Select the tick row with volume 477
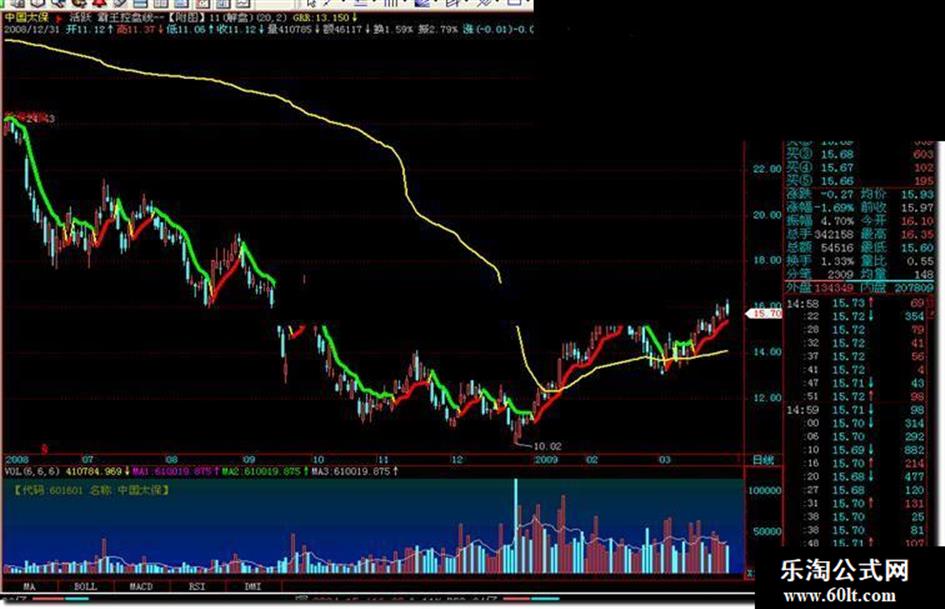Image resolution: width=945 pixels, height=609 pixels. point(856,476)
